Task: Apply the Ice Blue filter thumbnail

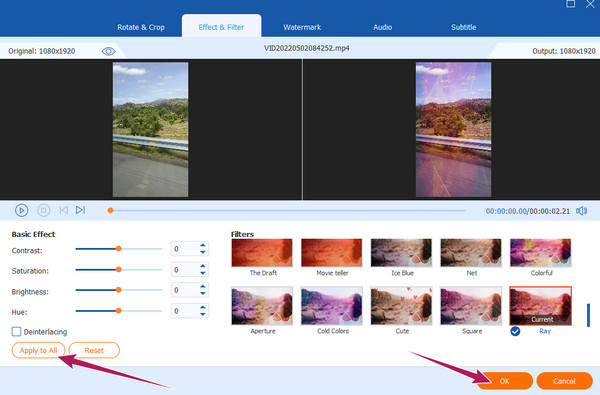Action: tap(401, 253)
